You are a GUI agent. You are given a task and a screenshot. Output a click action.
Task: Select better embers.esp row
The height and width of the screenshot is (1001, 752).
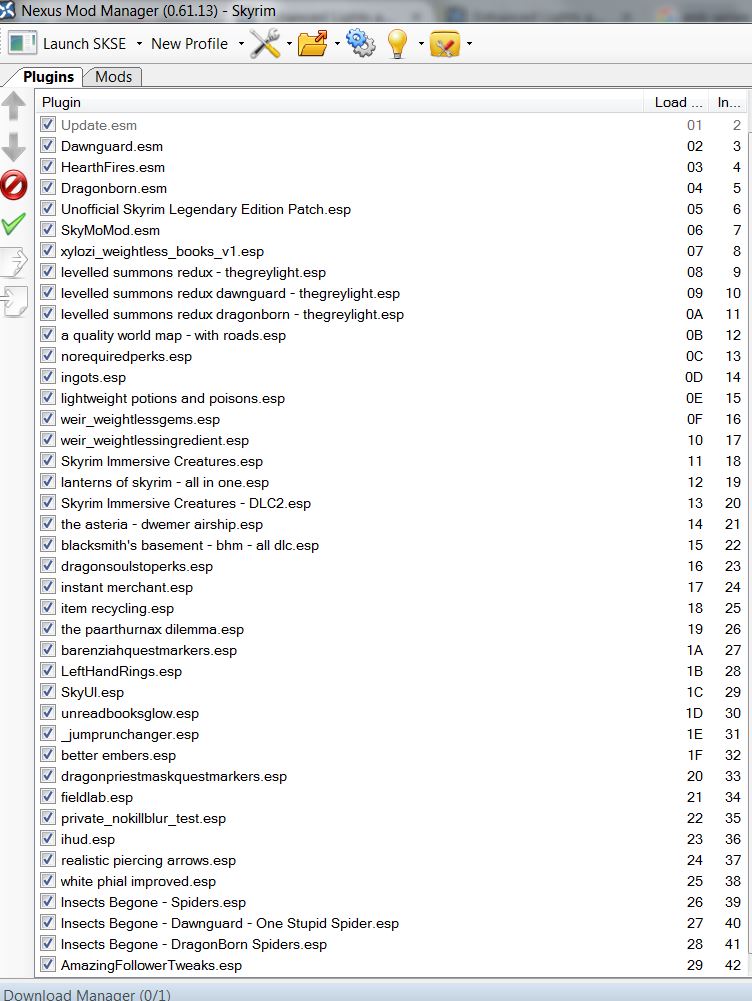click(x=391, y=755)
